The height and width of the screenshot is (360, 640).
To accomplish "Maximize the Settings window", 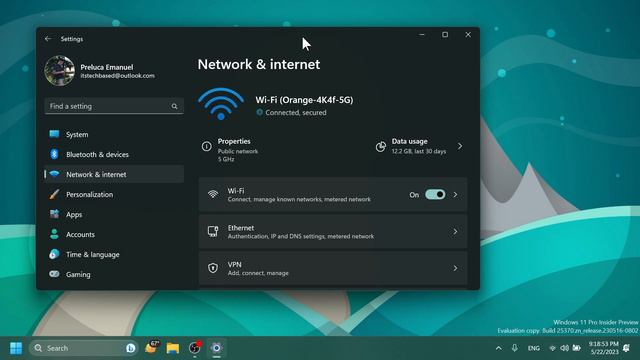I will click(x=445, y=35).
